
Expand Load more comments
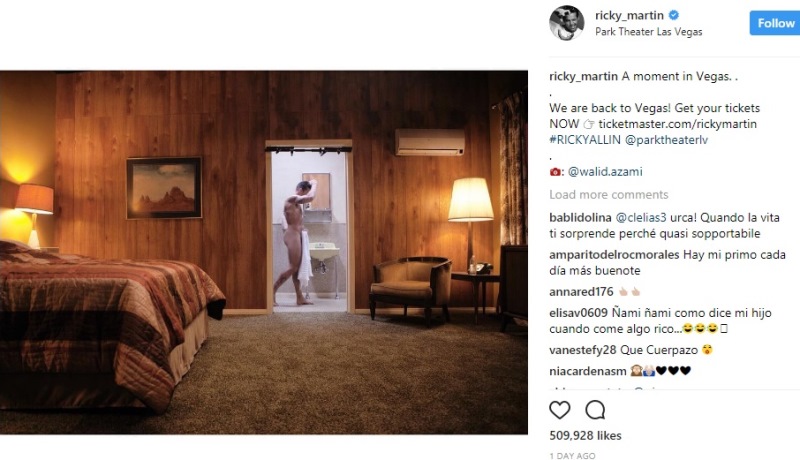(609, 194)
